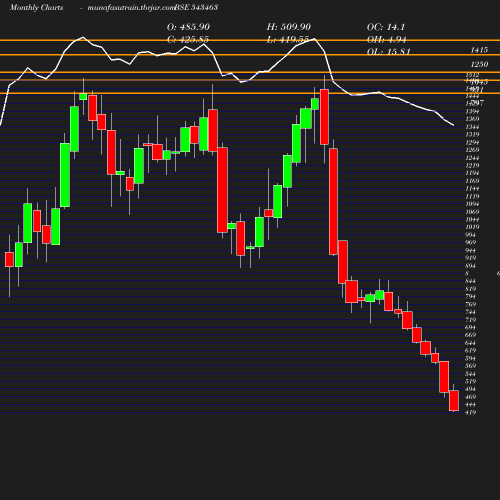This screenshot has width=500, height=500.
Task: Click the 1394 price axis label
Action: pos(472,111)
